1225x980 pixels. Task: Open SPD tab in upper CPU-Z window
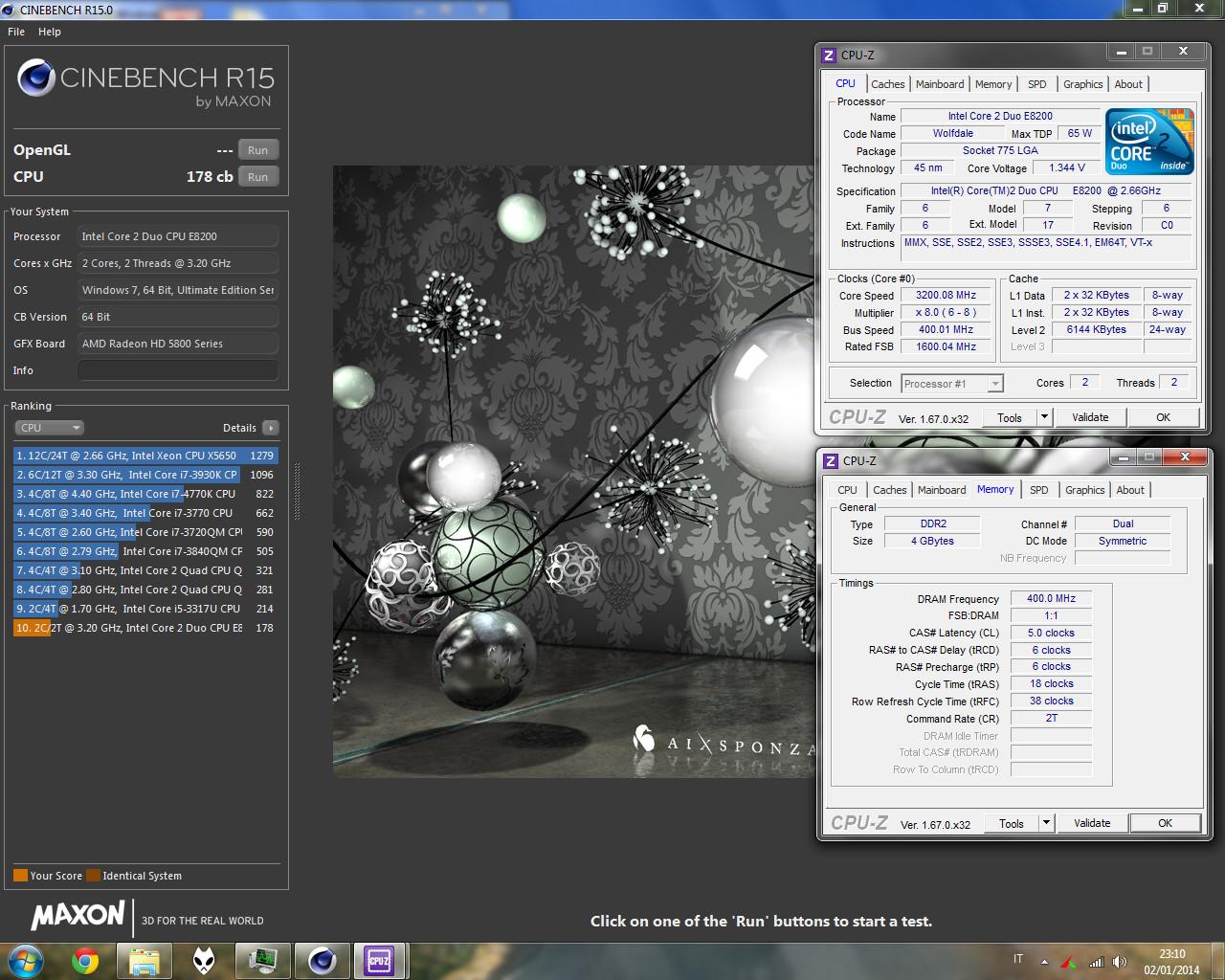(1037, 84)
